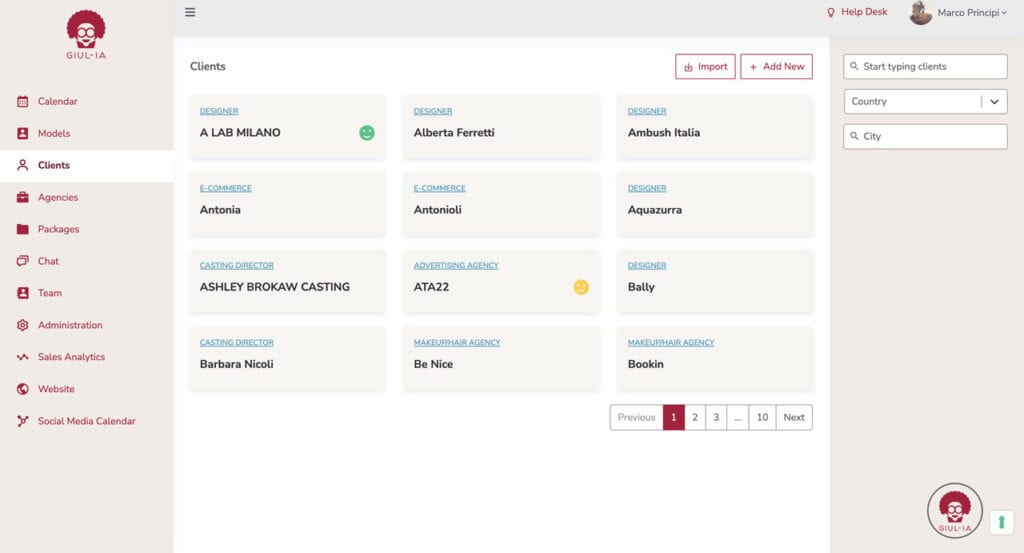
Task: Click MAKEUP/HAIR AGENCY tag on Be Nice
Action: (x=456, y=342)
